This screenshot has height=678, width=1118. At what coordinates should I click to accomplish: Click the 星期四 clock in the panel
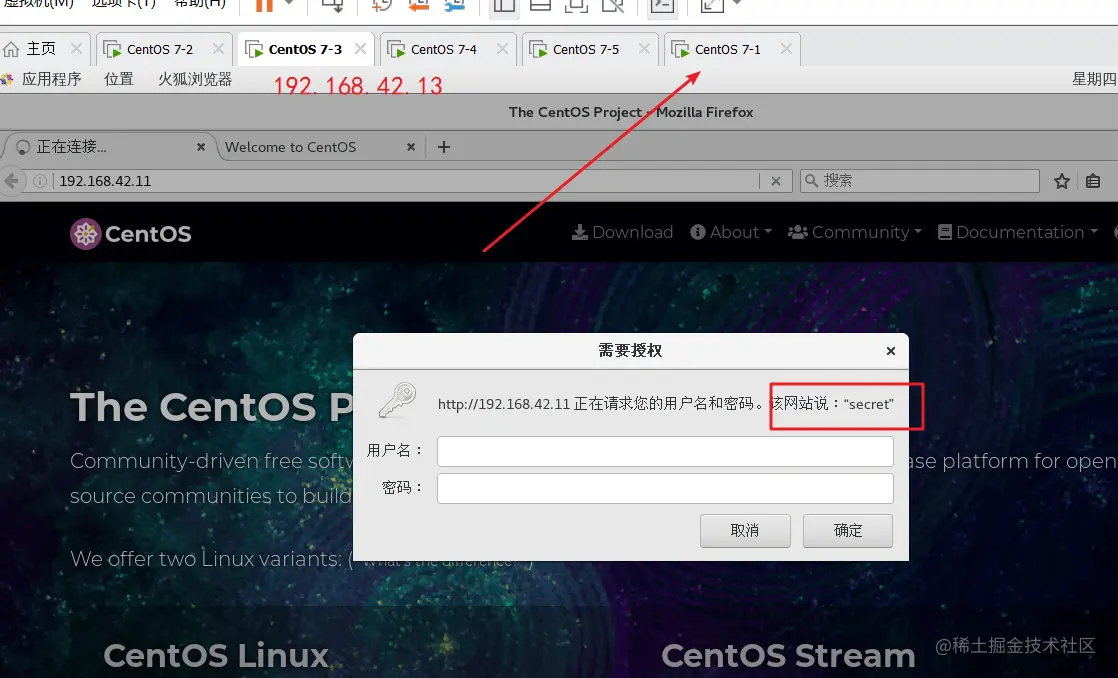(x=1094, y=79)
